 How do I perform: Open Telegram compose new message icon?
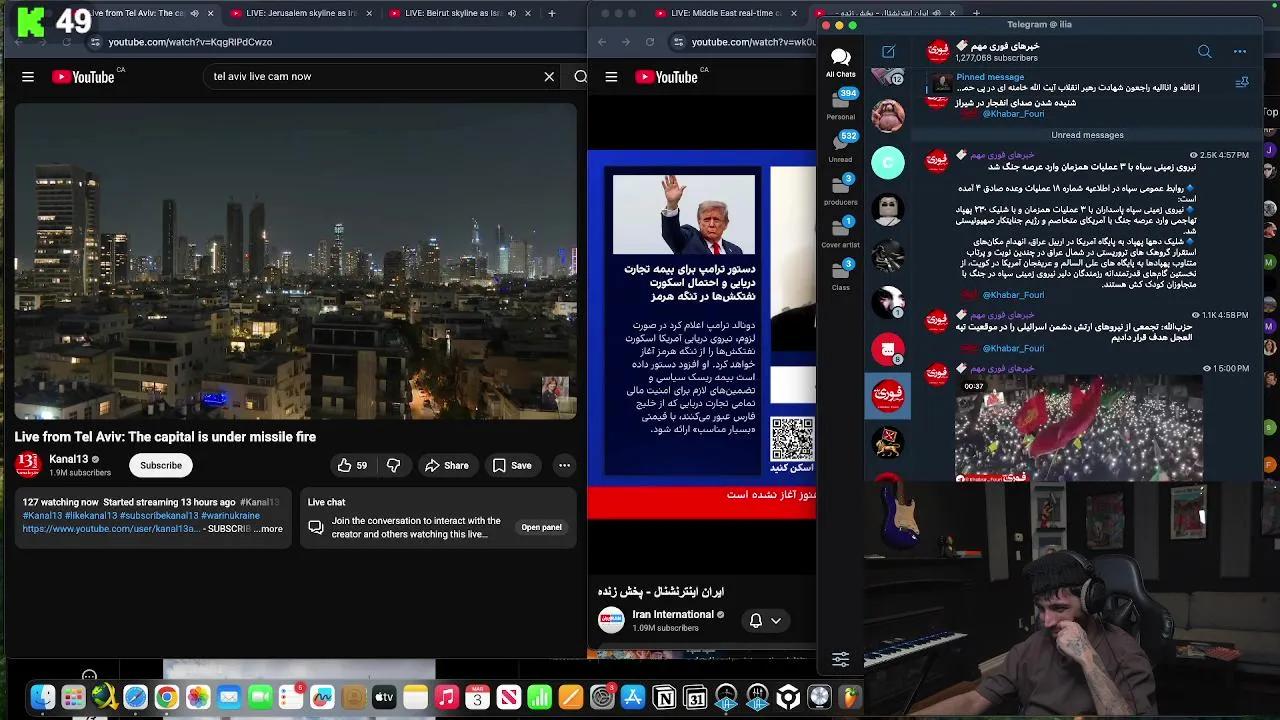(888, 52)
